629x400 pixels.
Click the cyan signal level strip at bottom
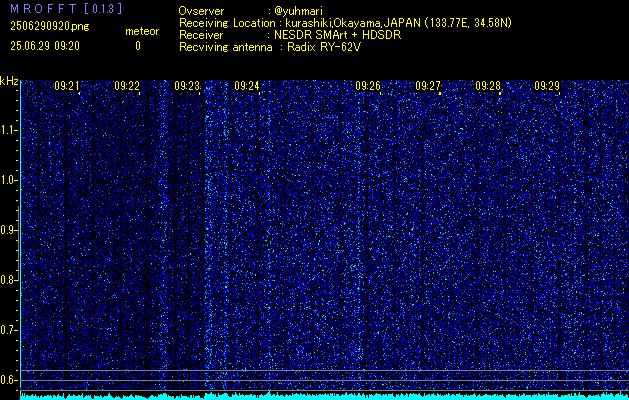point(325,396)
